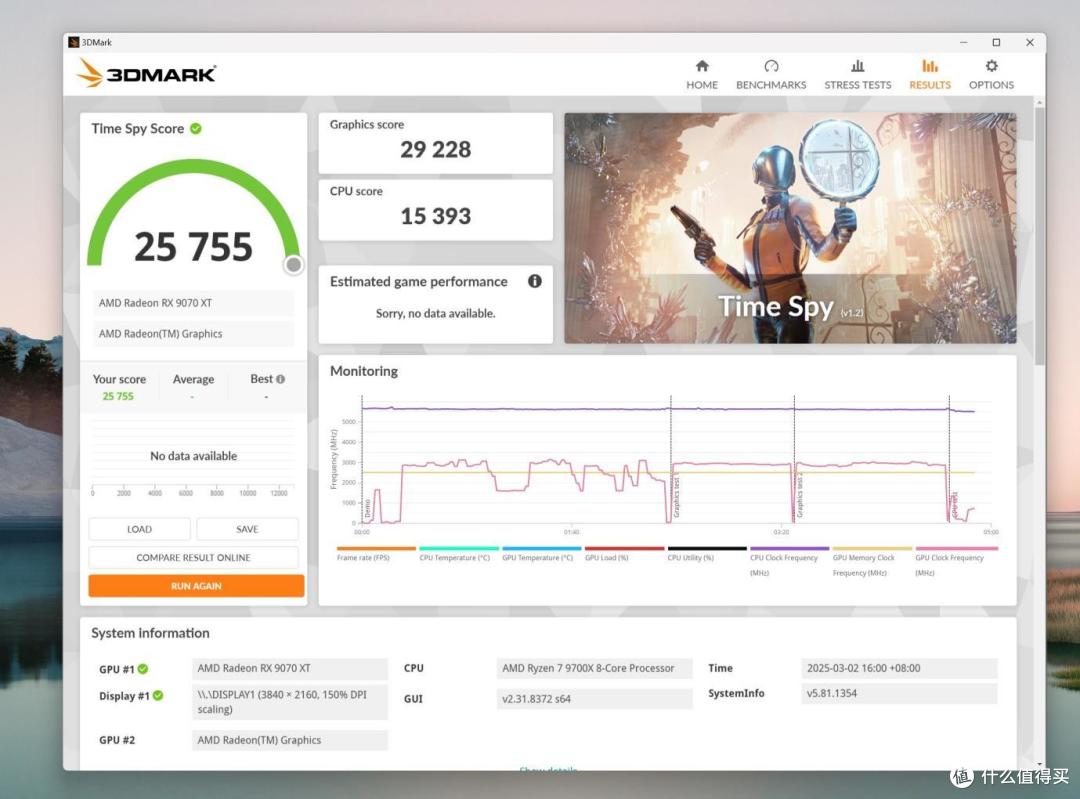Viewport: 1080px width, 799px height.
Task: Click the AMD Radeon RX 9070 XT score card label
Action: pos(194,303)
